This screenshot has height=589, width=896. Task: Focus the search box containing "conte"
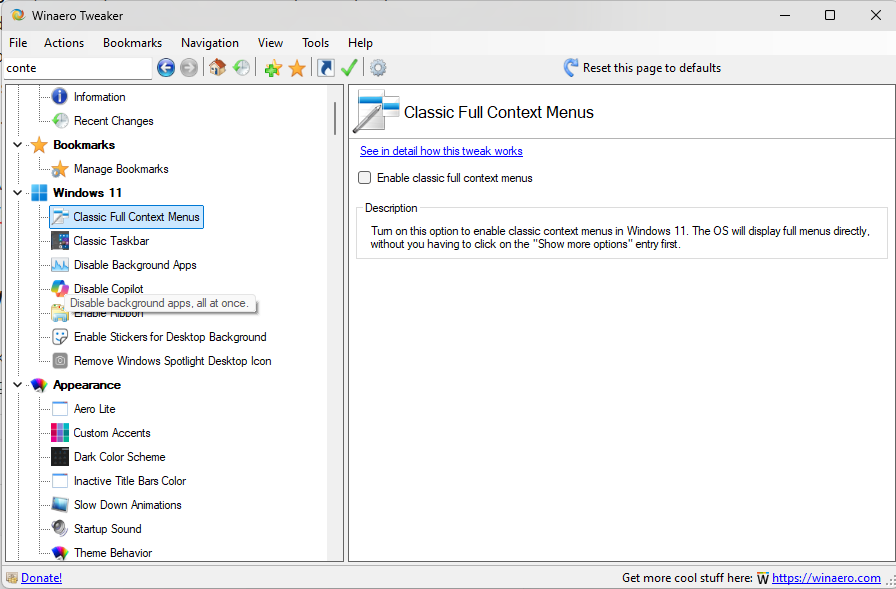78,68
